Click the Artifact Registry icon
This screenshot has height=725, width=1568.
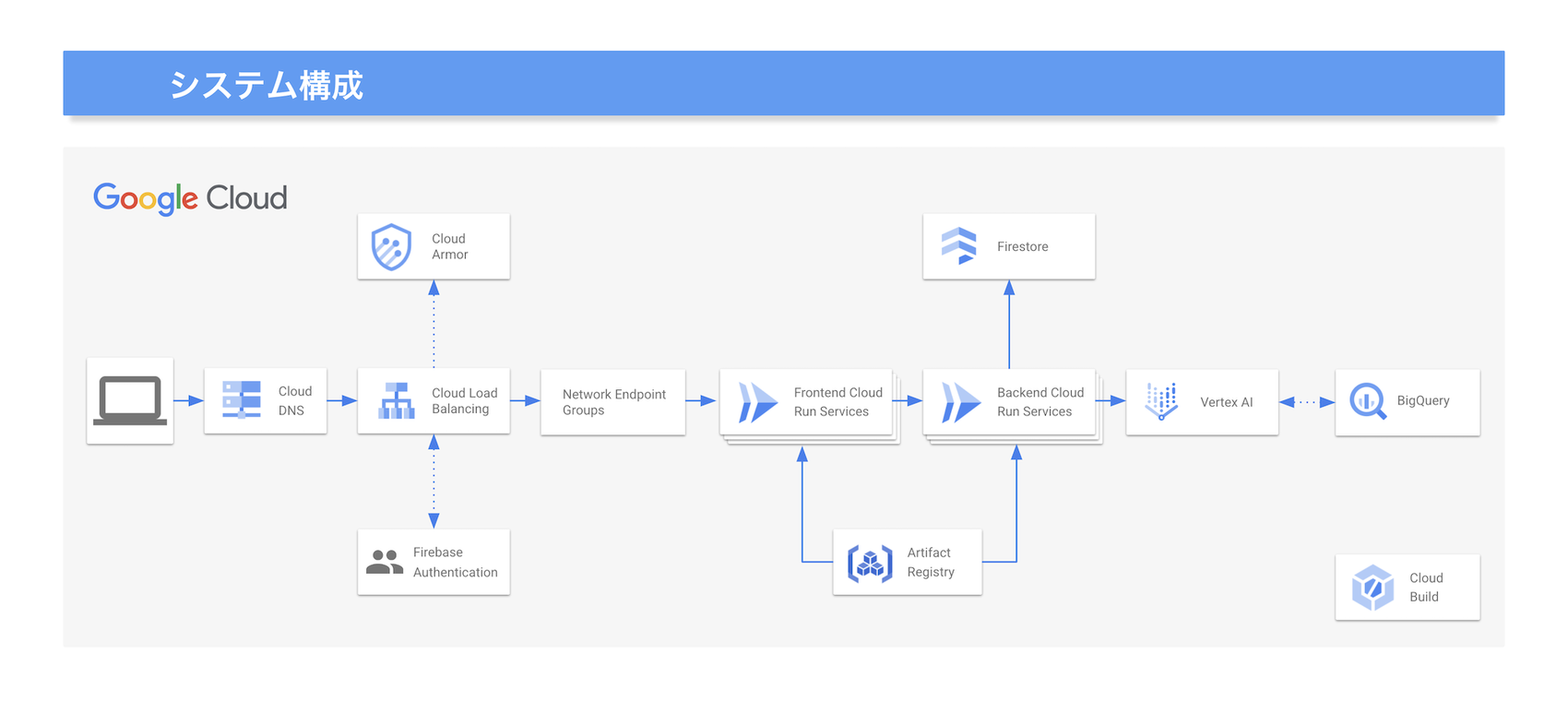click(870, 563)
